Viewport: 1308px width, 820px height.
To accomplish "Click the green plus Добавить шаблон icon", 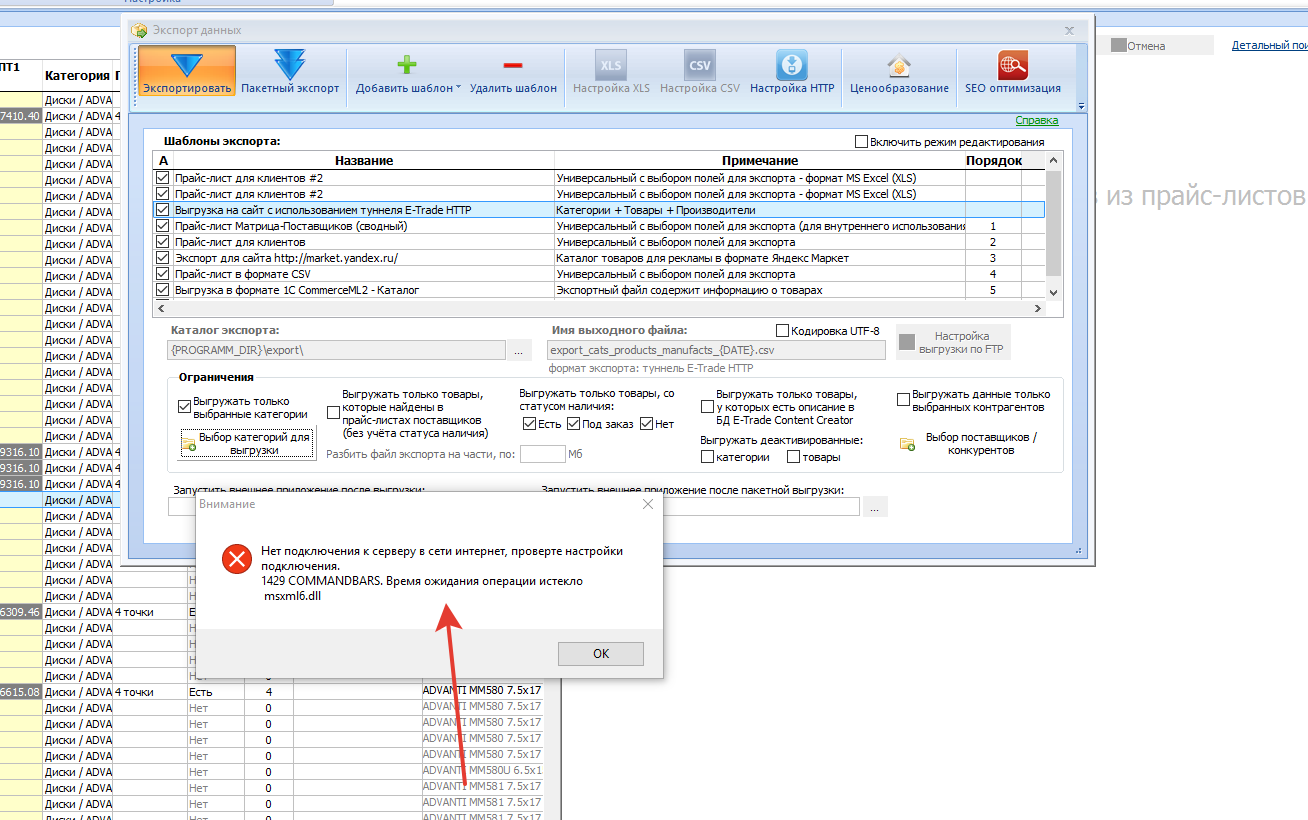I will click(406, 65).
